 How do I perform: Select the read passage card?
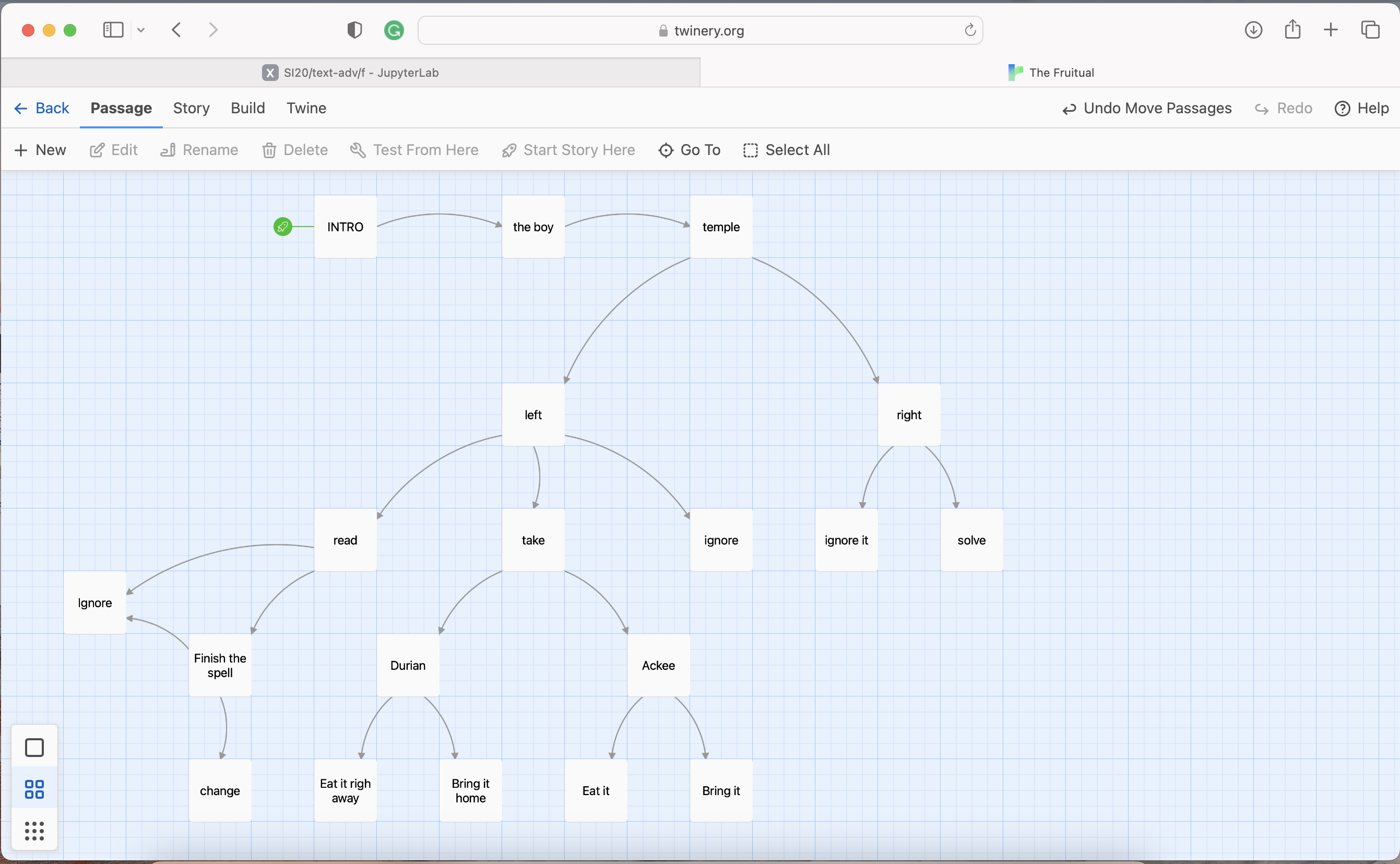[345, 540]
